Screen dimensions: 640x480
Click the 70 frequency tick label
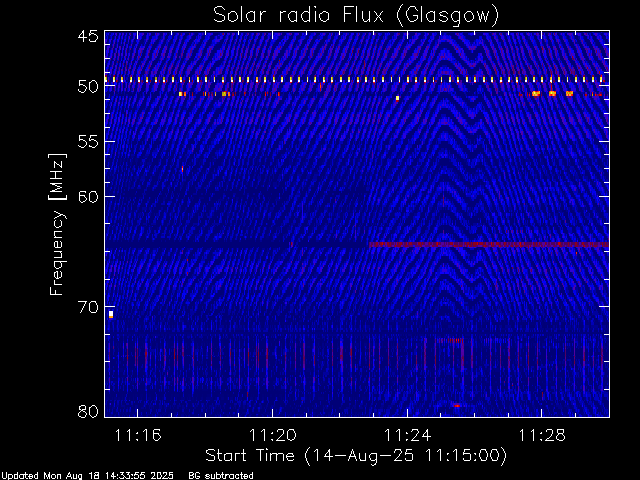88,307
